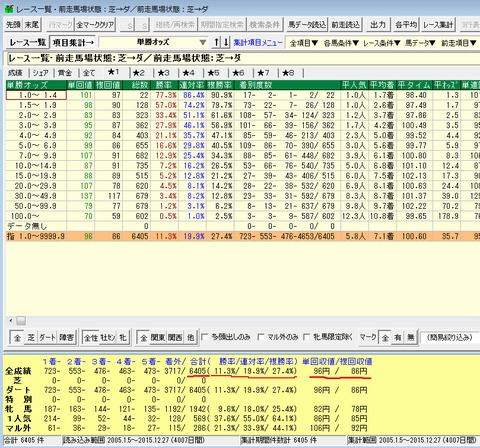480x448 pixels.
Task: Click the 末尾 button
Action: click(x=32, y=25)
